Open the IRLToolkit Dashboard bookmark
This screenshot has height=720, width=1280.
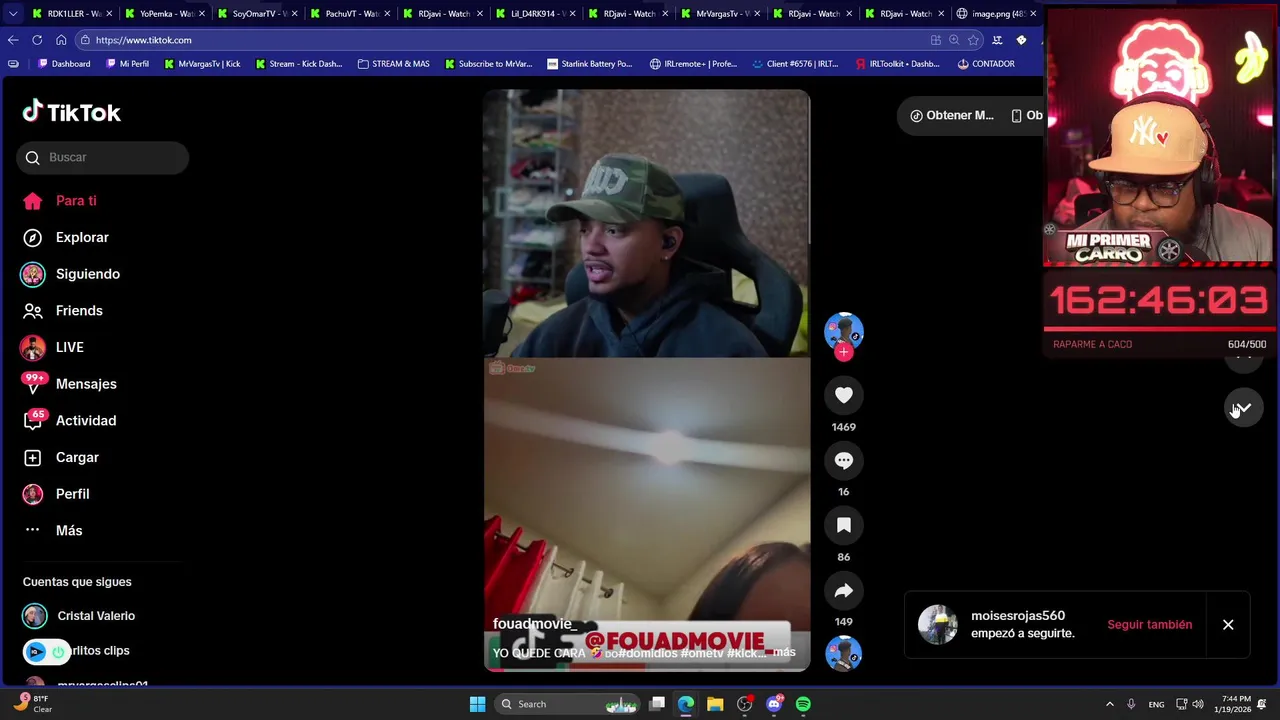(897, 64)
